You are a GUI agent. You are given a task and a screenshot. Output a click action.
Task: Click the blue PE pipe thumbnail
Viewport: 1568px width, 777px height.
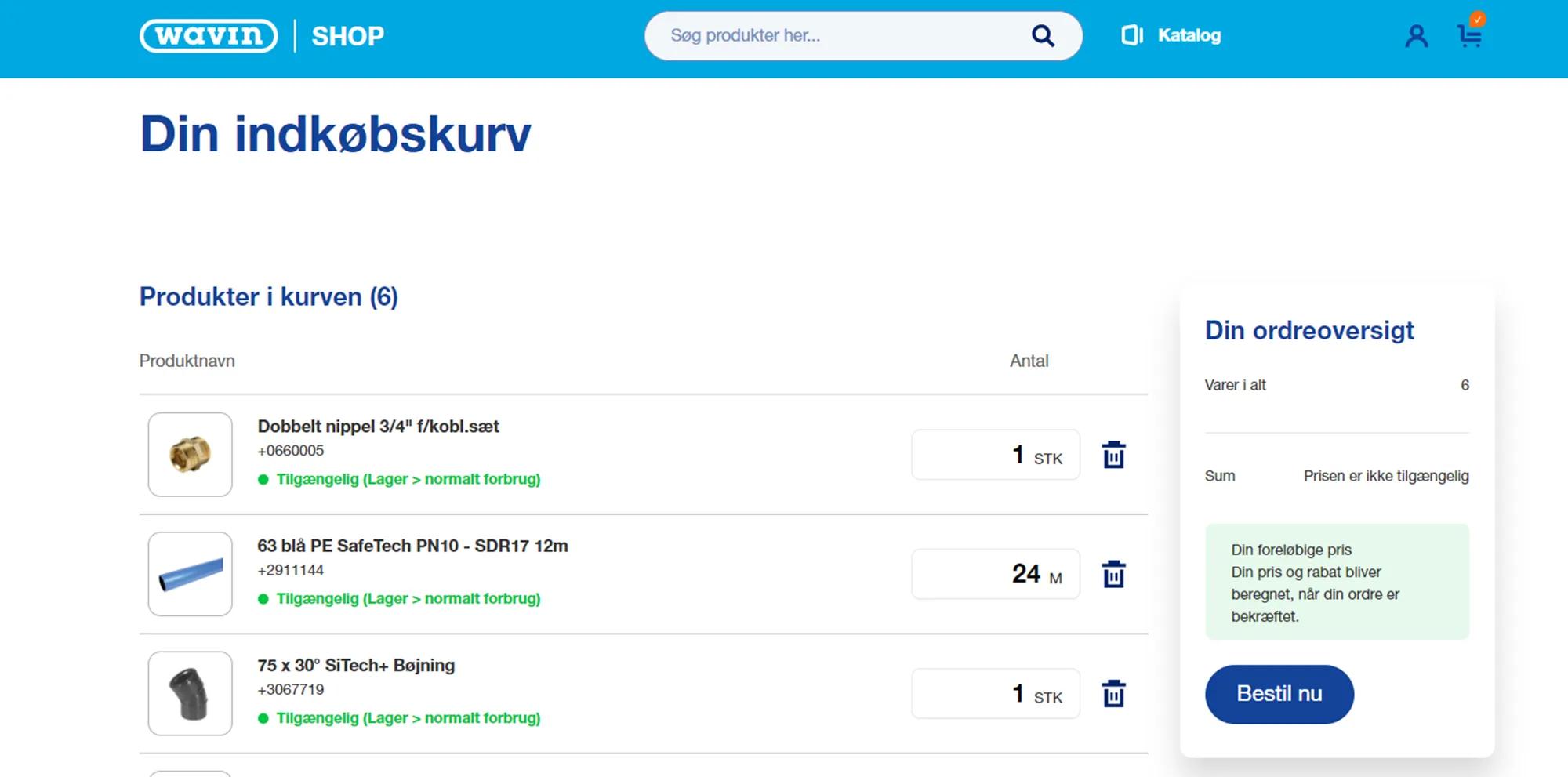pyautogui.click(x=191, y=574)
